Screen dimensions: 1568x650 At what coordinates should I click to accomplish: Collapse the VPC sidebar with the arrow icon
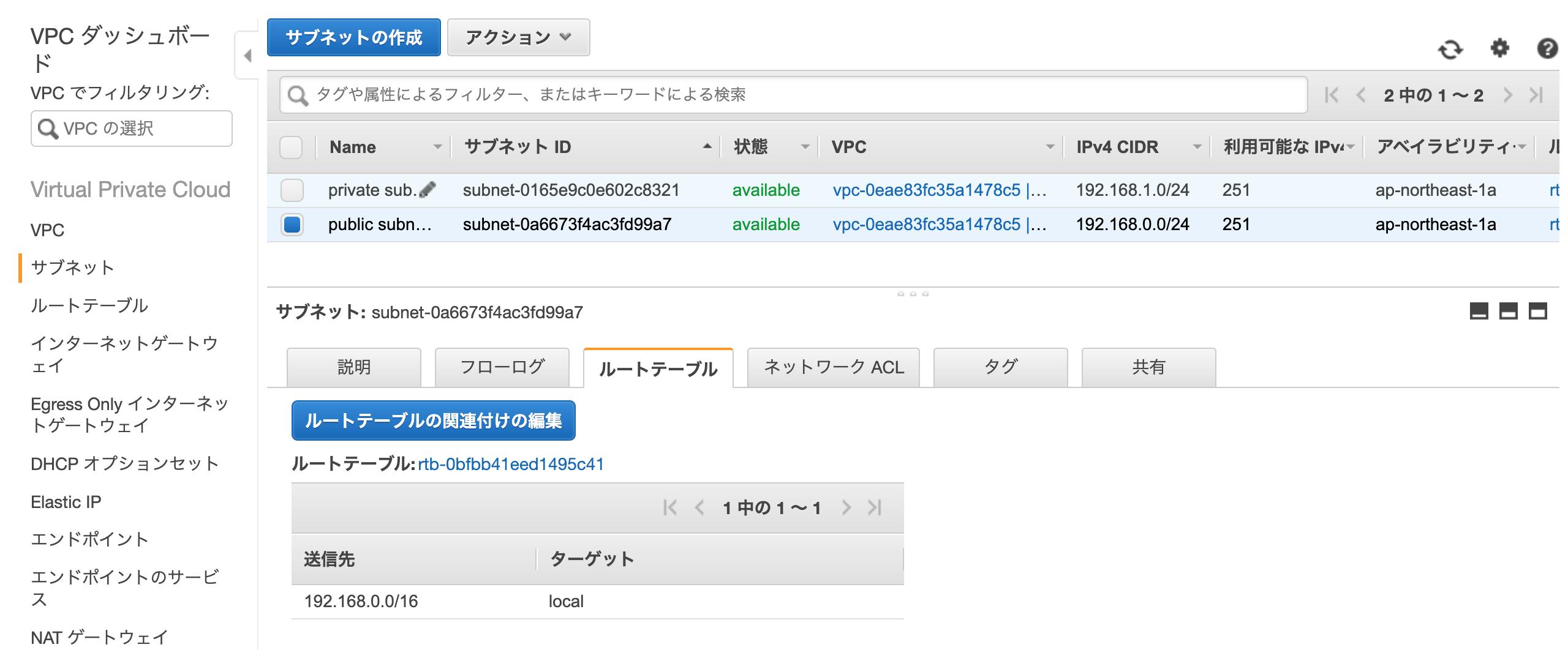[x=247, y=55]
